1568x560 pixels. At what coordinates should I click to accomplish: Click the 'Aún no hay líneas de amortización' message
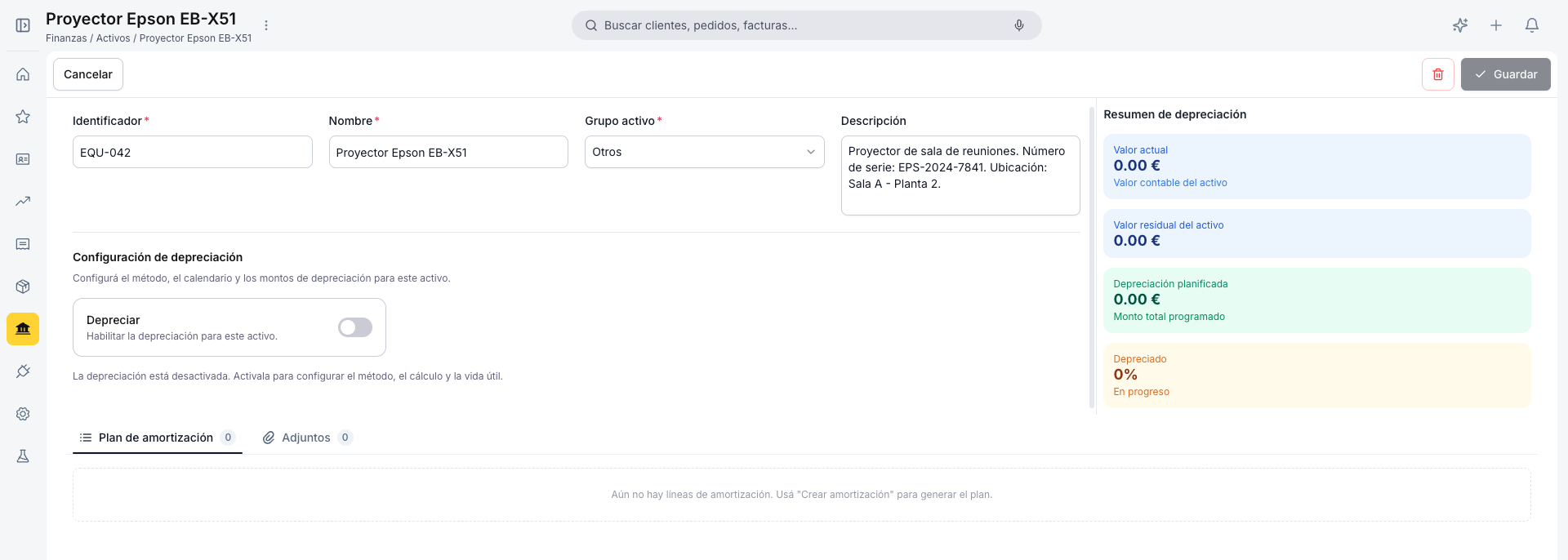coord(802,495)
